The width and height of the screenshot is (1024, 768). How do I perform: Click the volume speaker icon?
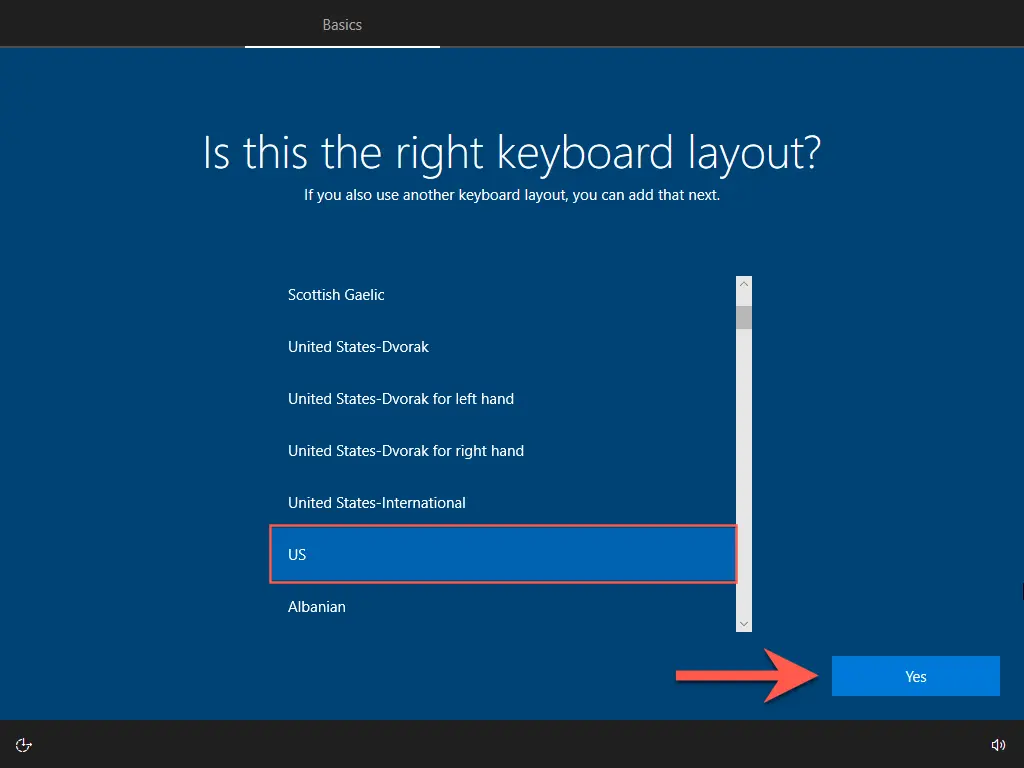pos(998,745)
